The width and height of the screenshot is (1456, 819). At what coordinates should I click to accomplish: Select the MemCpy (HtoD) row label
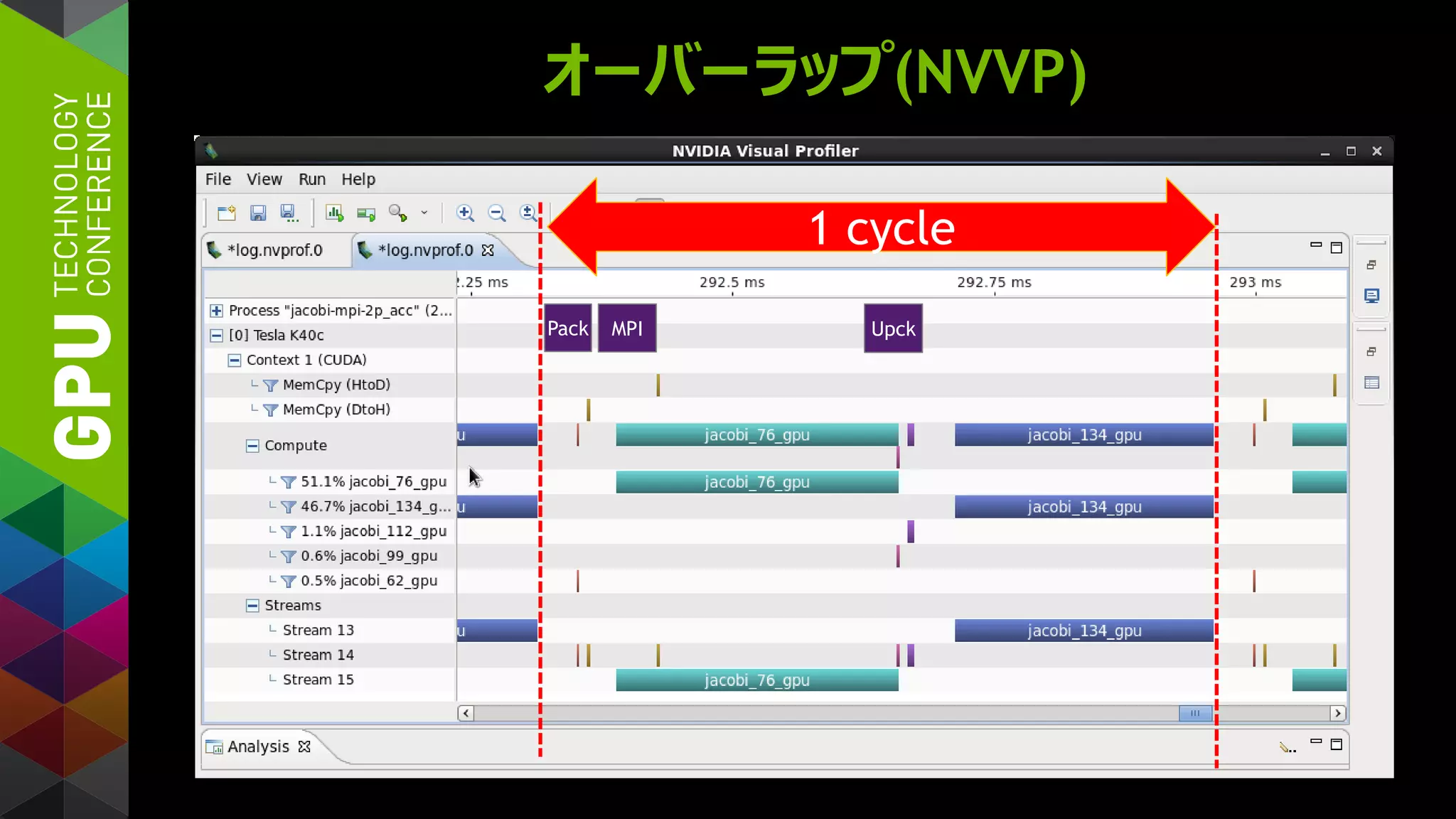click(336, 385)
